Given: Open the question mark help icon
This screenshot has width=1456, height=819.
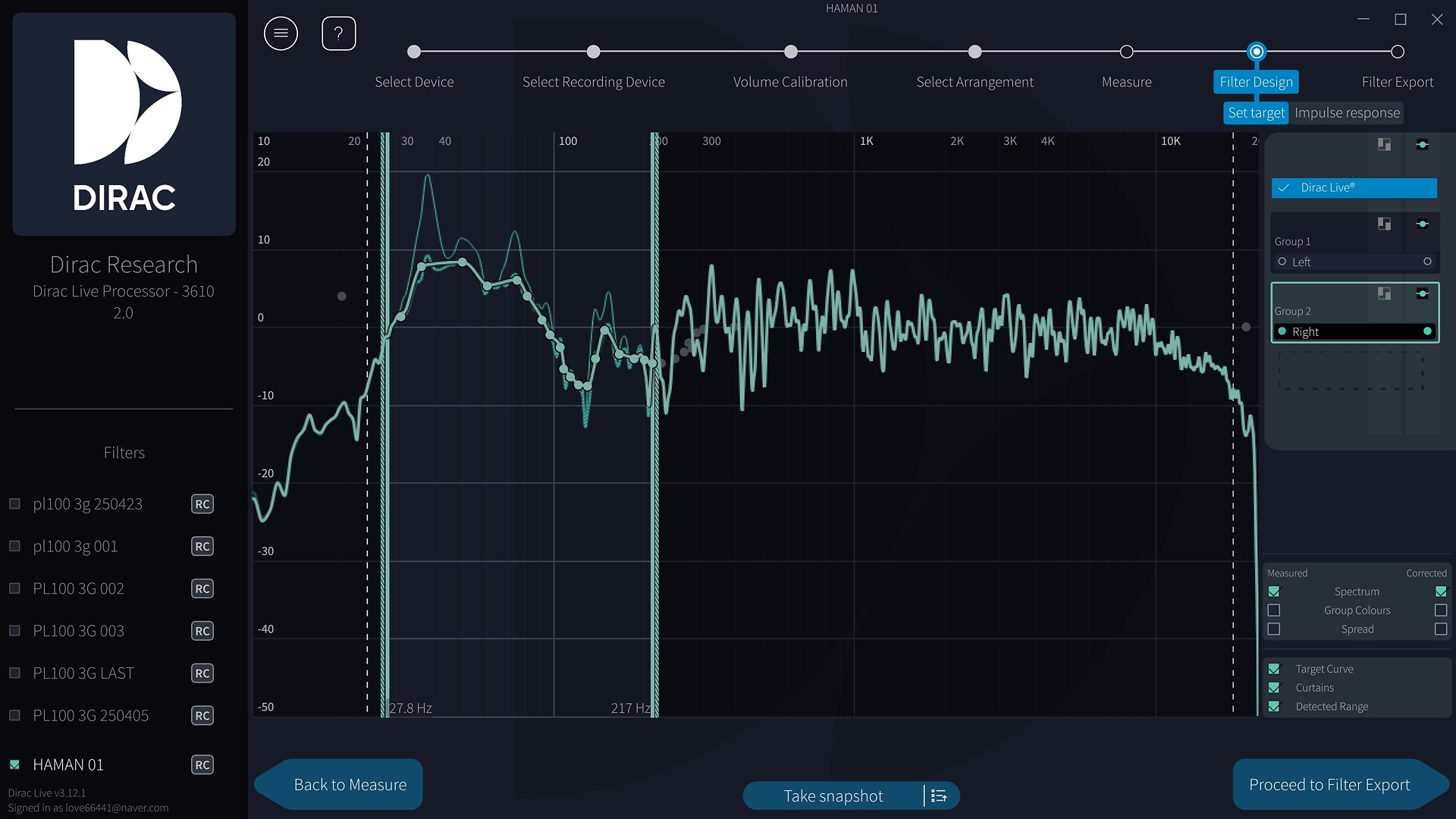Looking at the screenshot, I should (338, 33).
